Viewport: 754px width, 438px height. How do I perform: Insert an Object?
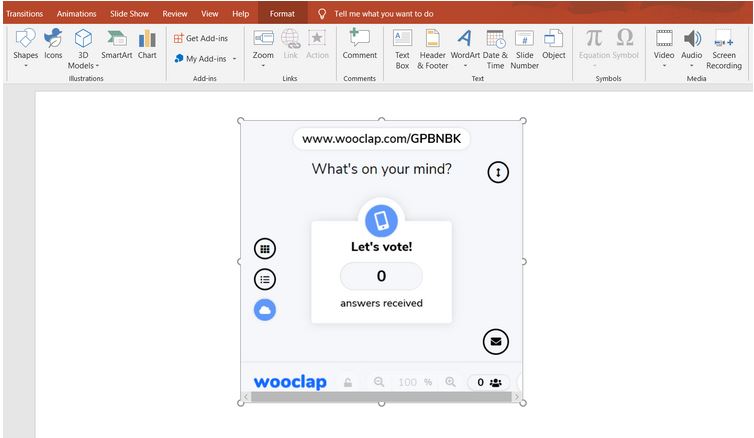(x=553, y=44)
